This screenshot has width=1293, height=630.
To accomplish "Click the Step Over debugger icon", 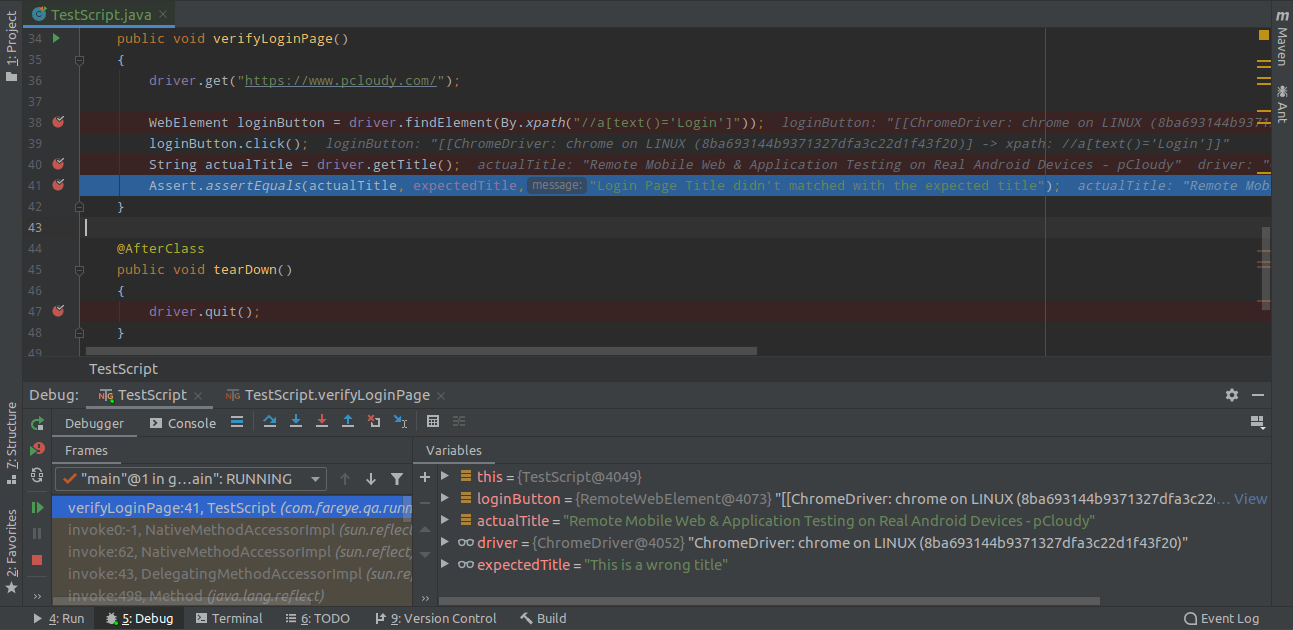I will 270,422.
